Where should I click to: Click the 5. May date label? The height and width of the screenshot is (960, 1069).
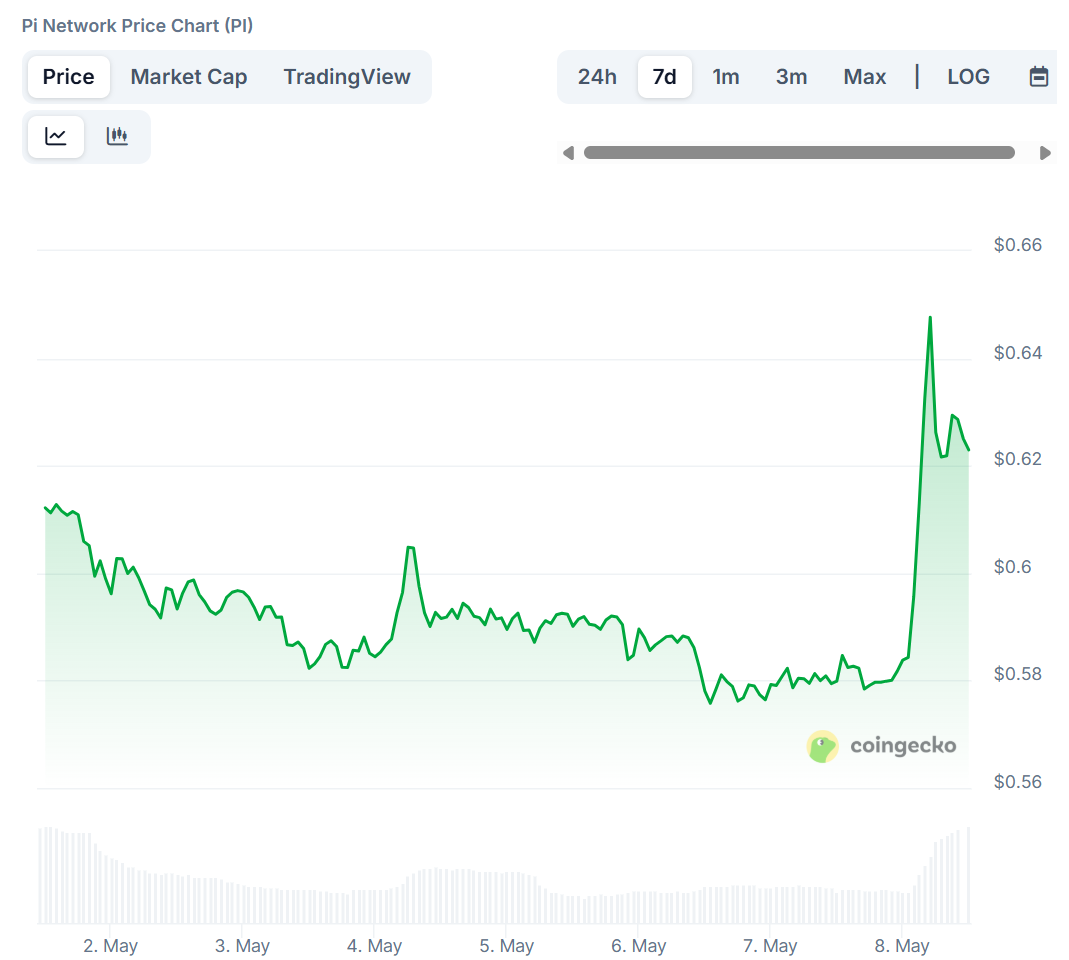point(507,946)
